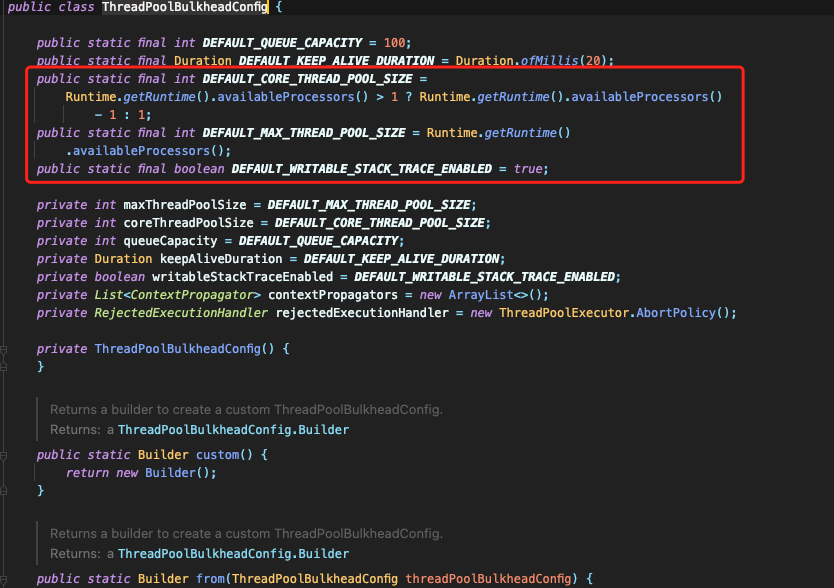
Task: Click the .availableProcessors() call on continuation line
Action: click(148, 151)
